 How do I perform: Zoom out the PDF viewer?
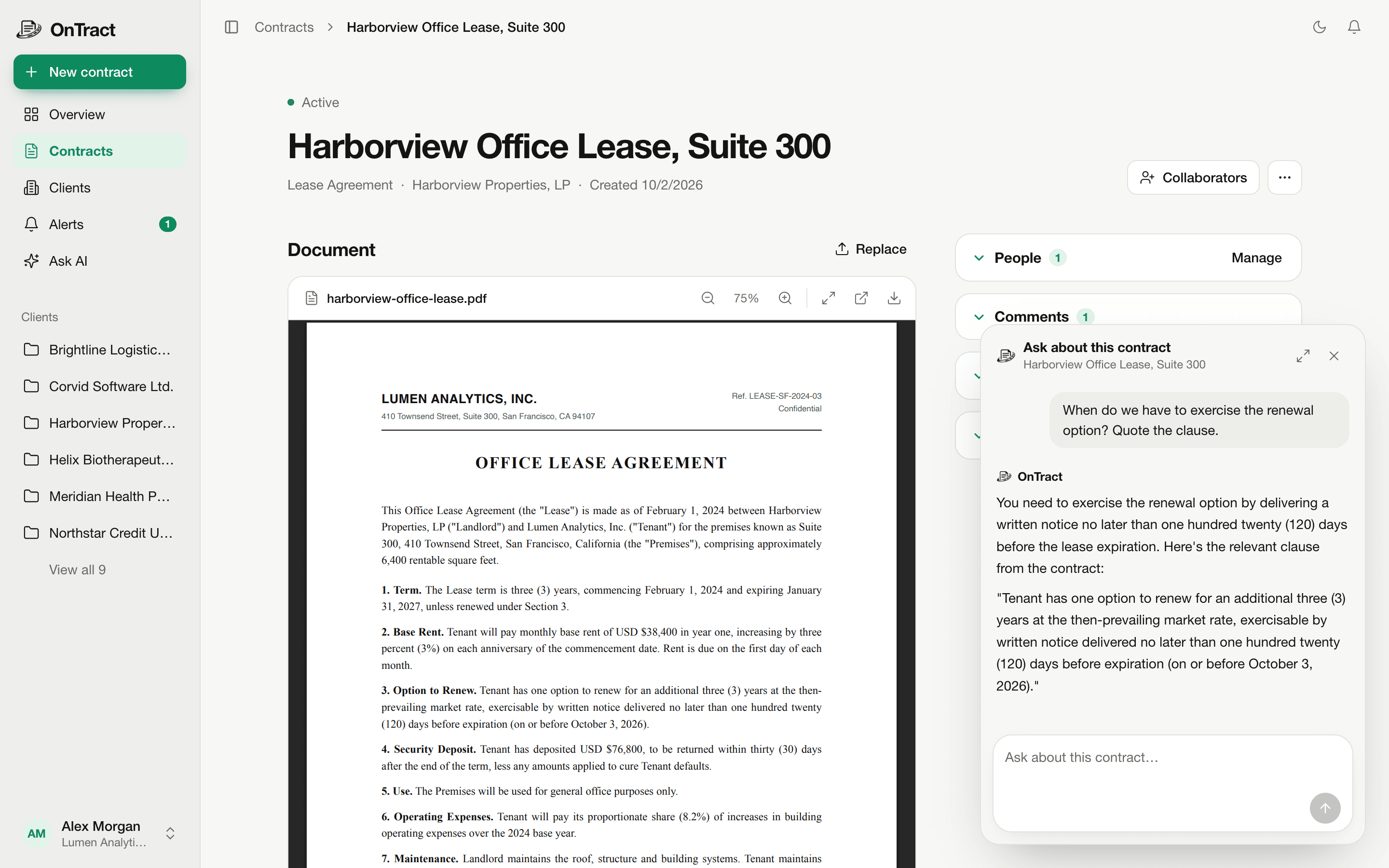(x=708, y=298)
